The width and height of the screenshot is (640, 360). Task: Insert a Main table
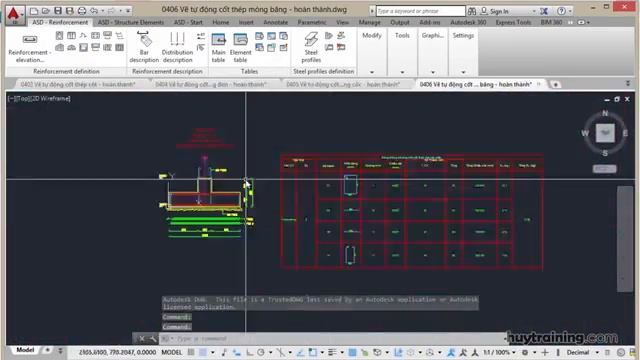click(218, 48)
